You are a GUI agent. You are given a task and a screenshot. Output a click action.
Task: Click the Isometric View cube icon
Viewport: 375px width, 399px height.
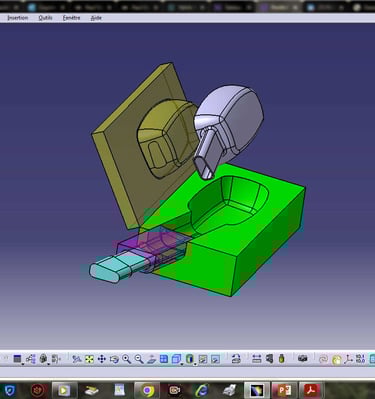click(176, 359)
